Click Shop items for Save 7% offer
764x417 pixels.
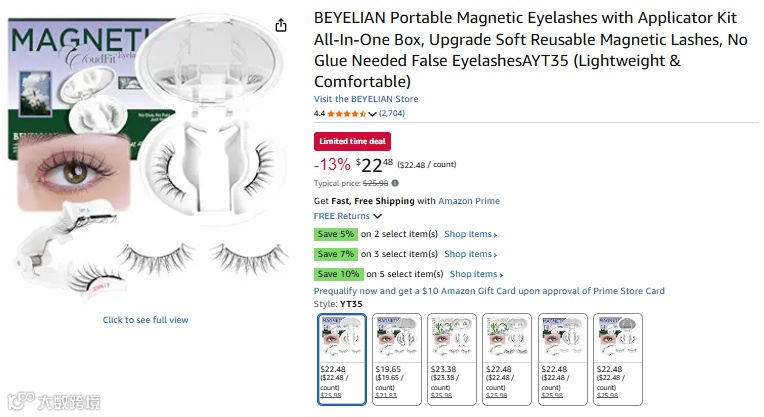[x=470, y=254]
